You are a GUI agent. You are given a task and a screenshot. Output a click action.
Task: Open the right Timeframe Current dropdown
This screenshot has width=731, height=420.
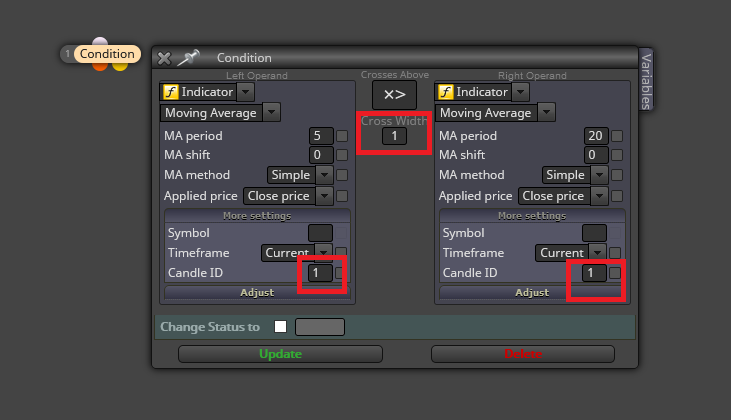pyautogui.click(x=571, y=253)
